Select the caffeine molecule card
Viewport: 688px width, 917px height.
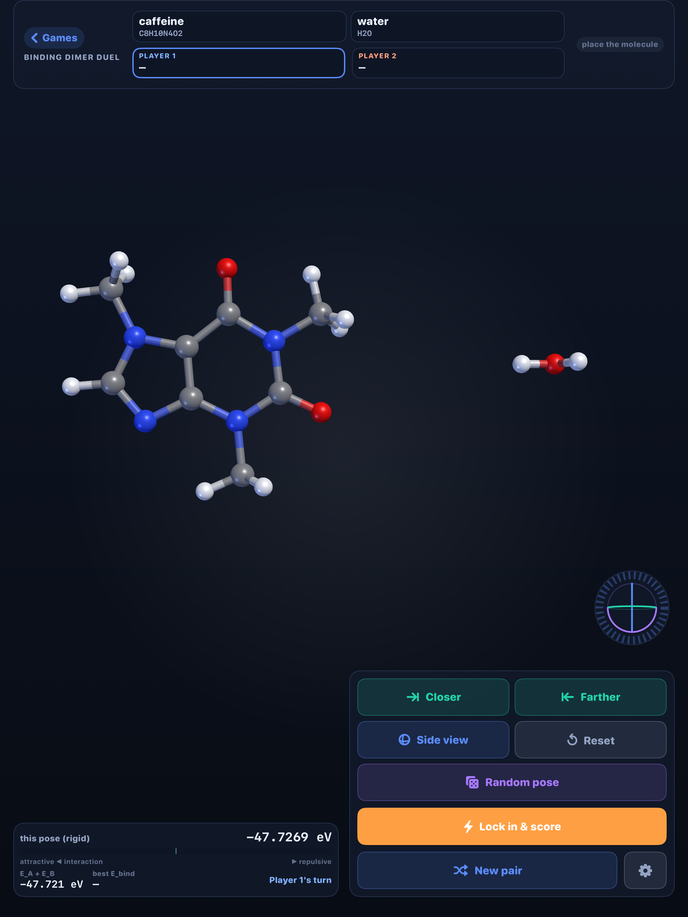239,26
